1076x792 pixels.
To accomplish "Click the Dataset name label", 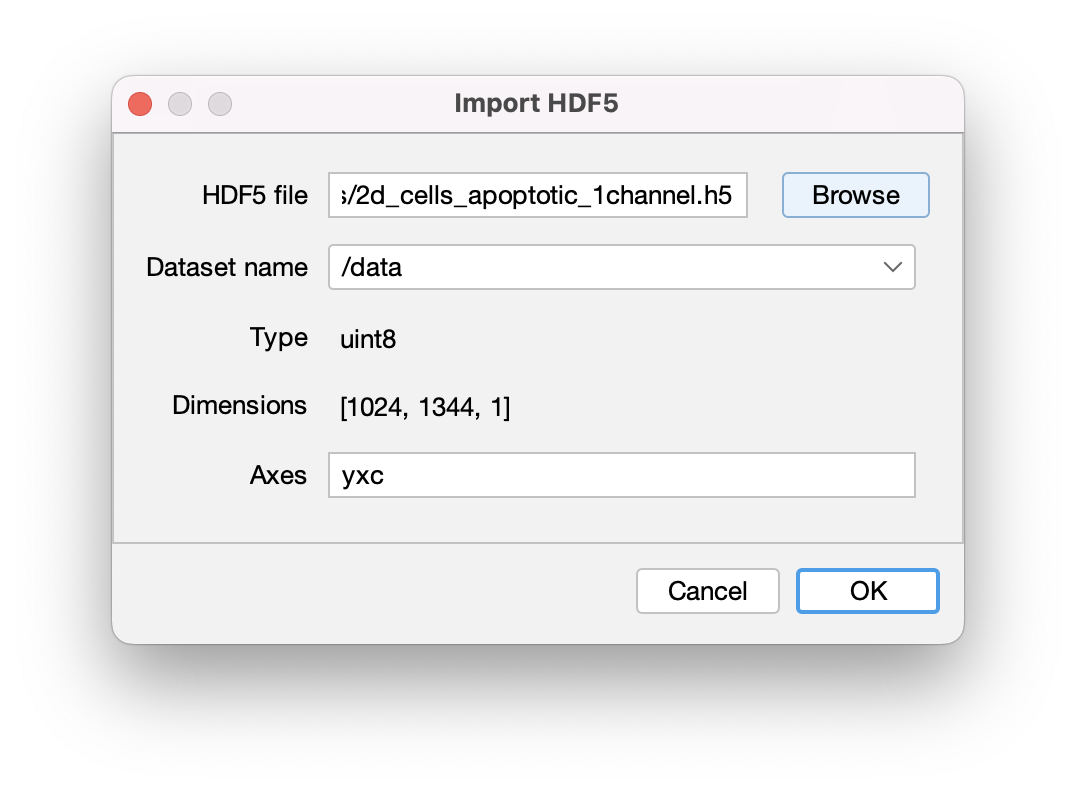I will tap(227, 267).
